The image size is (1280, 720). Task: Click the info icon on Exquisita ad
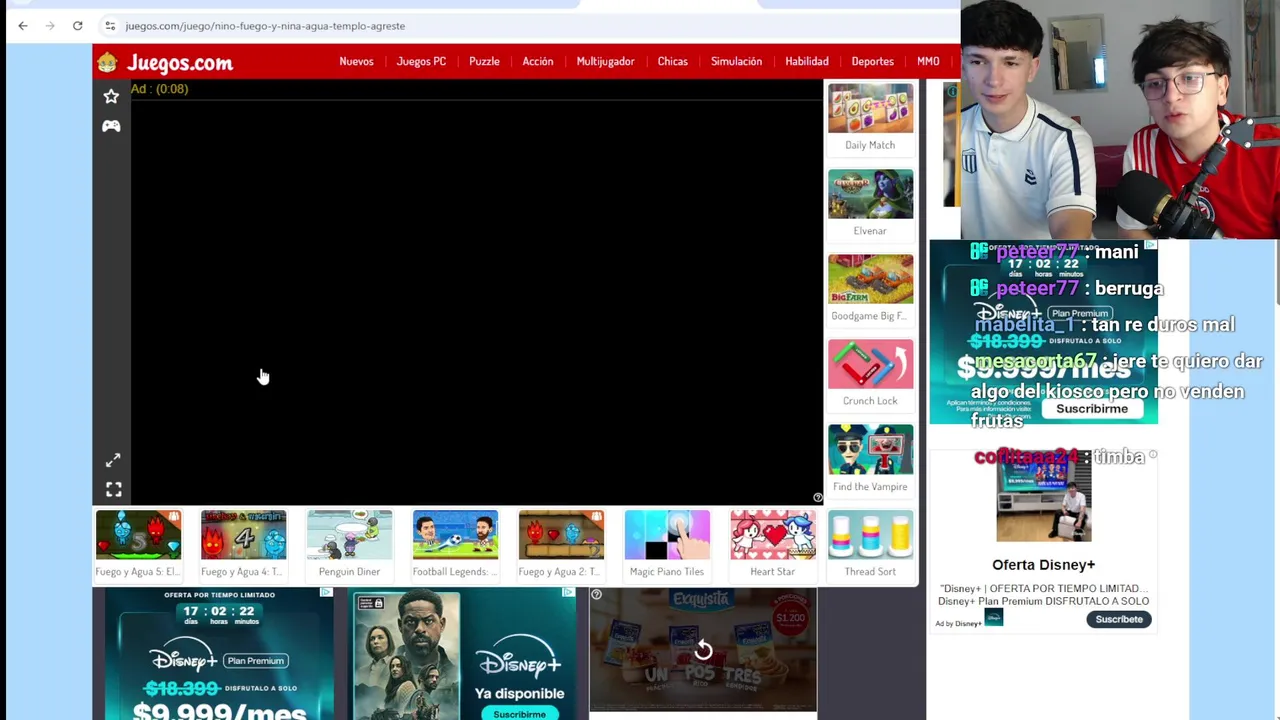[x=596, y=595]
